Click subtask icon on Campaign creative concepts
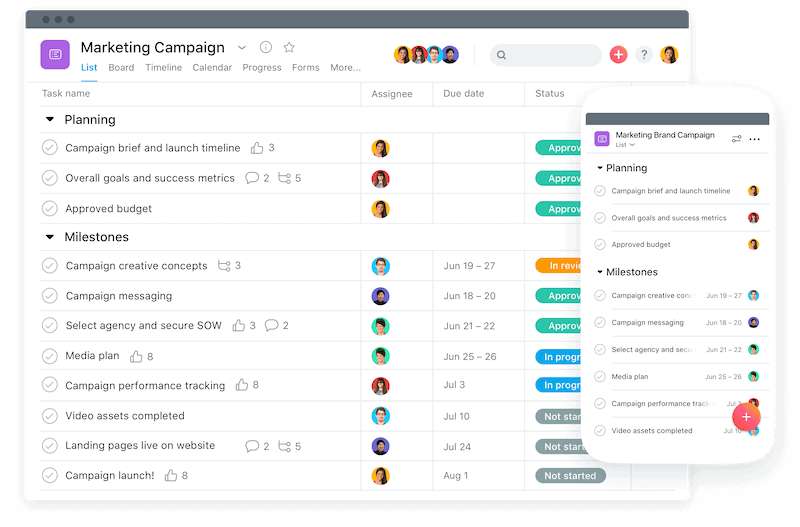The height and width of the screenshot is (527, 800). (x=224, y=266)
